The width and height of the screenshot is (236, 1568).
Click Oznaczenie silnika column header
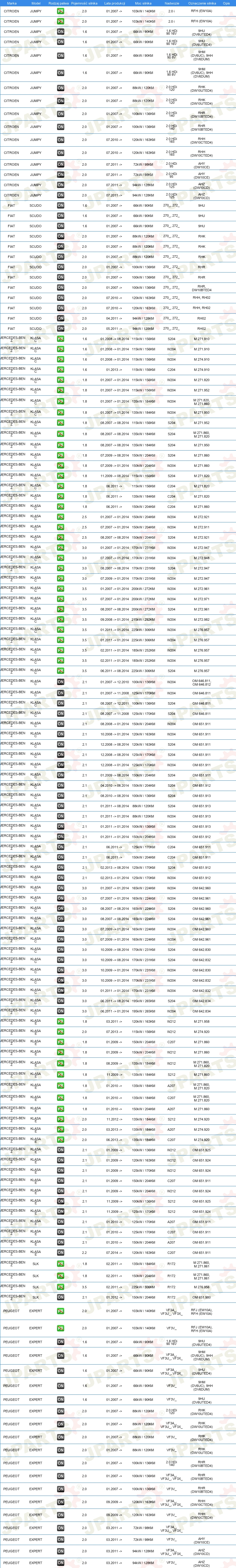pos(202,3)
